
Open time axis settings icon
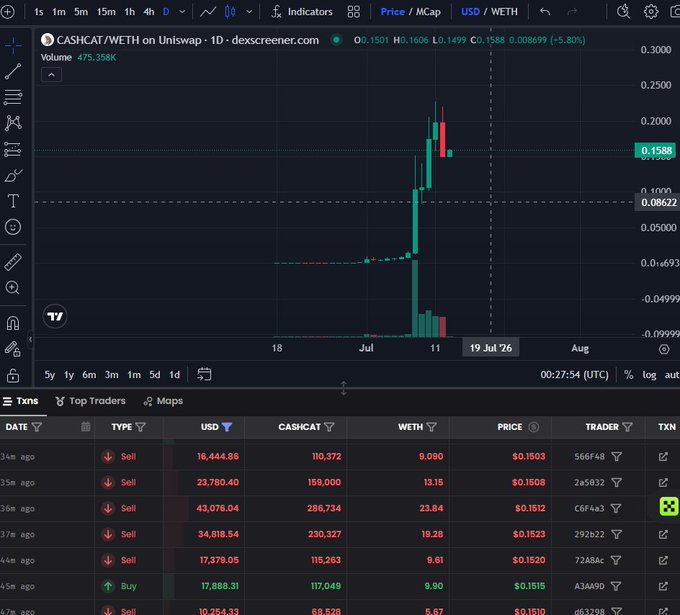(664, 349)
